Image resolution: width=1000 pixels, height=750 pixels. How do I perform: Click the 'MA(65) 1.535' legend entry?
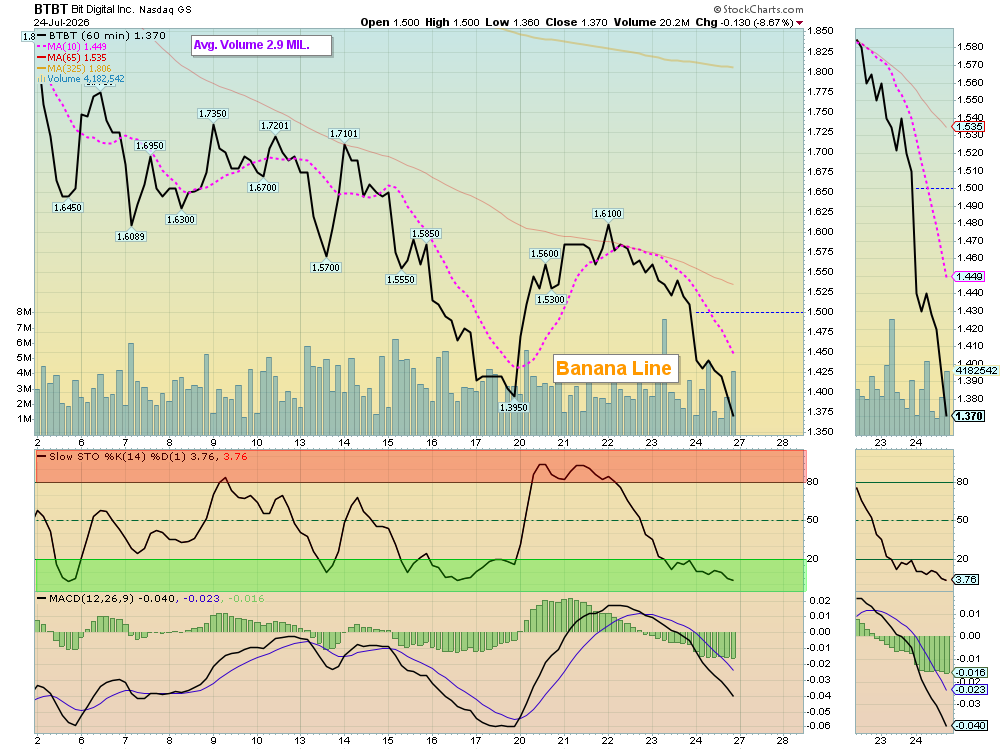point(71,57)
